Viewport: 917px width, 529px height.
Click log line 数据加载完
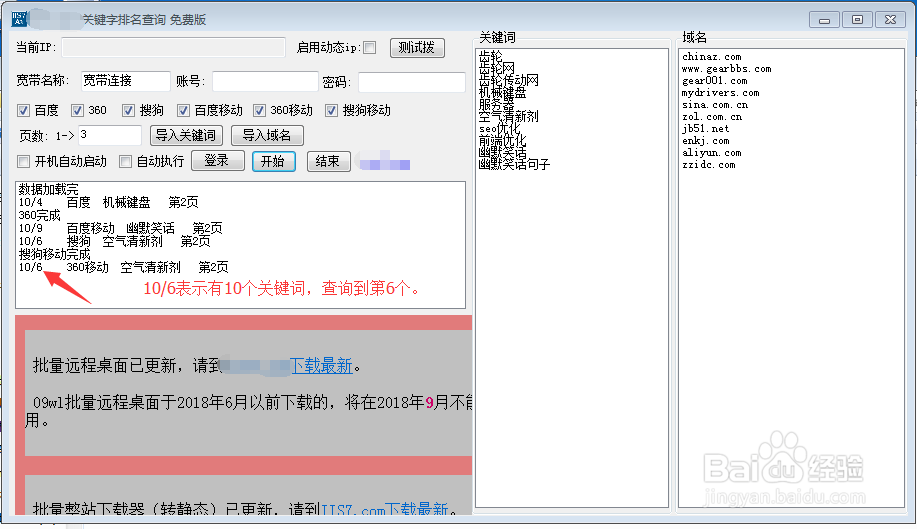point(49,189)
